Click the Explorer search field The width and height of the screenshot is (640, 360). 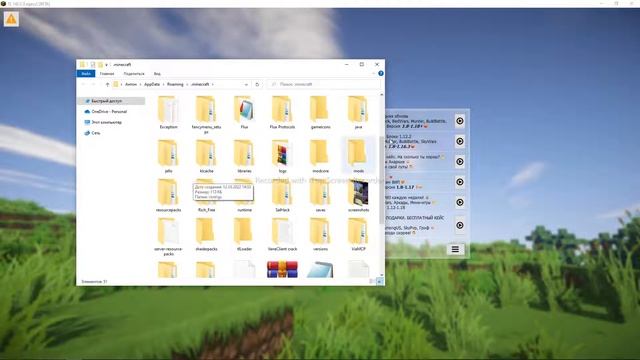click(x=324, y=84)
